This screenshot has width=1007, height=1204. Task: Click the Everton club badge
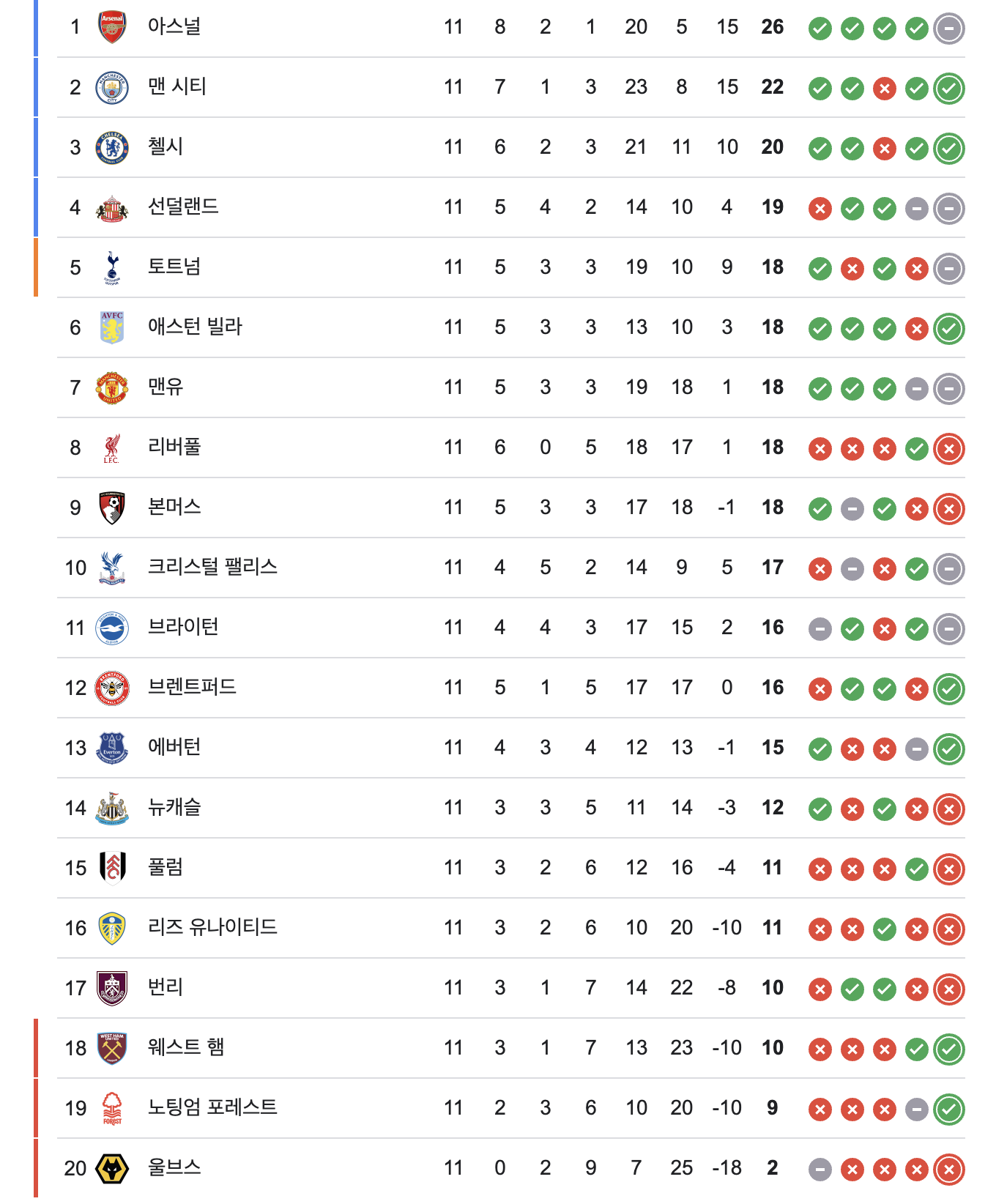[112, 748]
